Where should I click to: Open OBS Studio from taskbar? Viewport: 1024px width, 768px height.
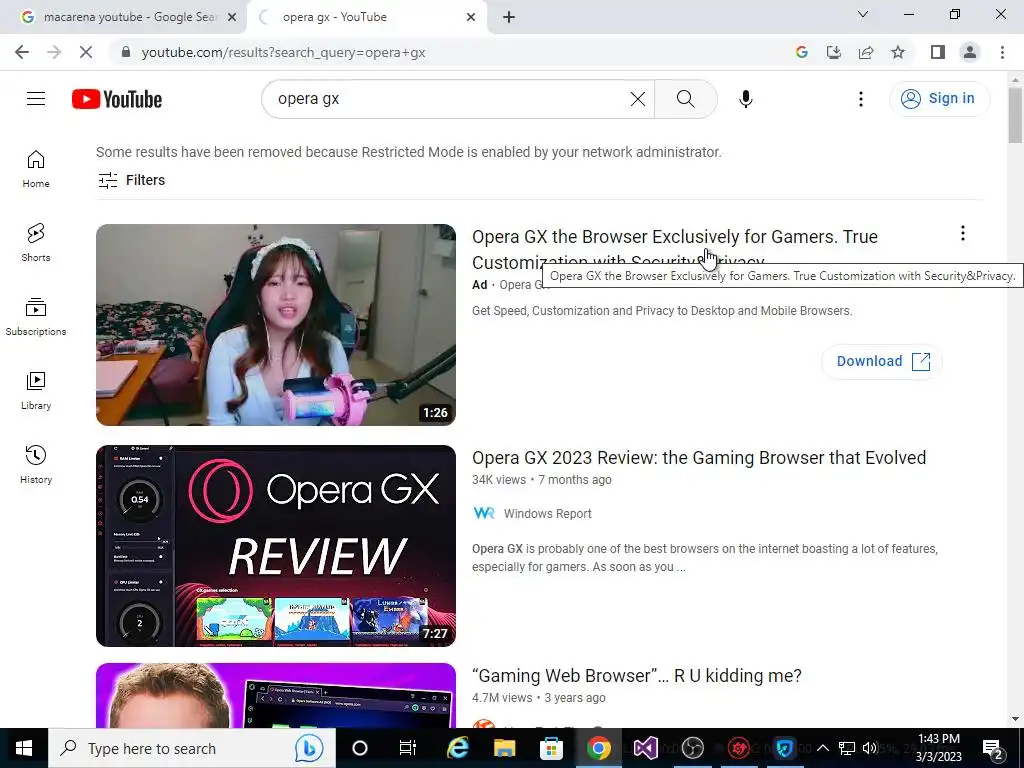(692, 748)
